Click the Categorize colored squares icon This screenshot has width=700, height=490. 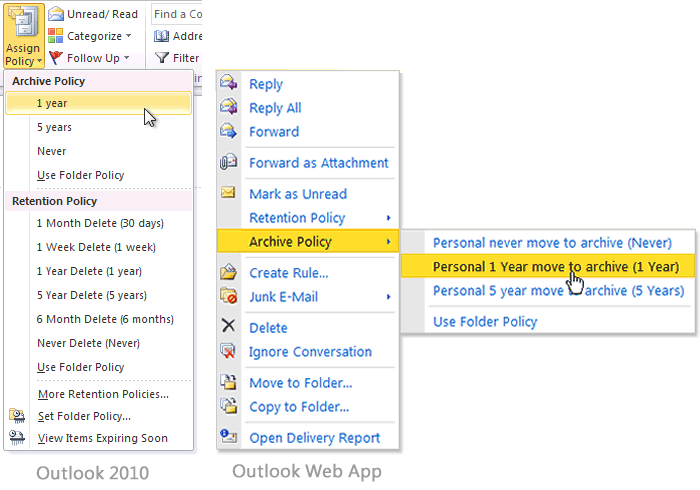pyautogui.click(x=56, y=36)
